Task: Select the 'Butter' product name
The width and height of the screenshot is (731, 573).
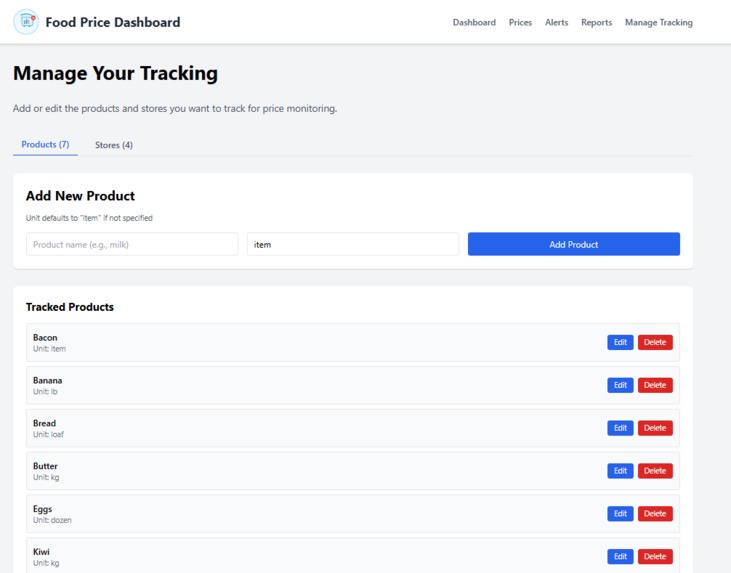Action: 45,466
